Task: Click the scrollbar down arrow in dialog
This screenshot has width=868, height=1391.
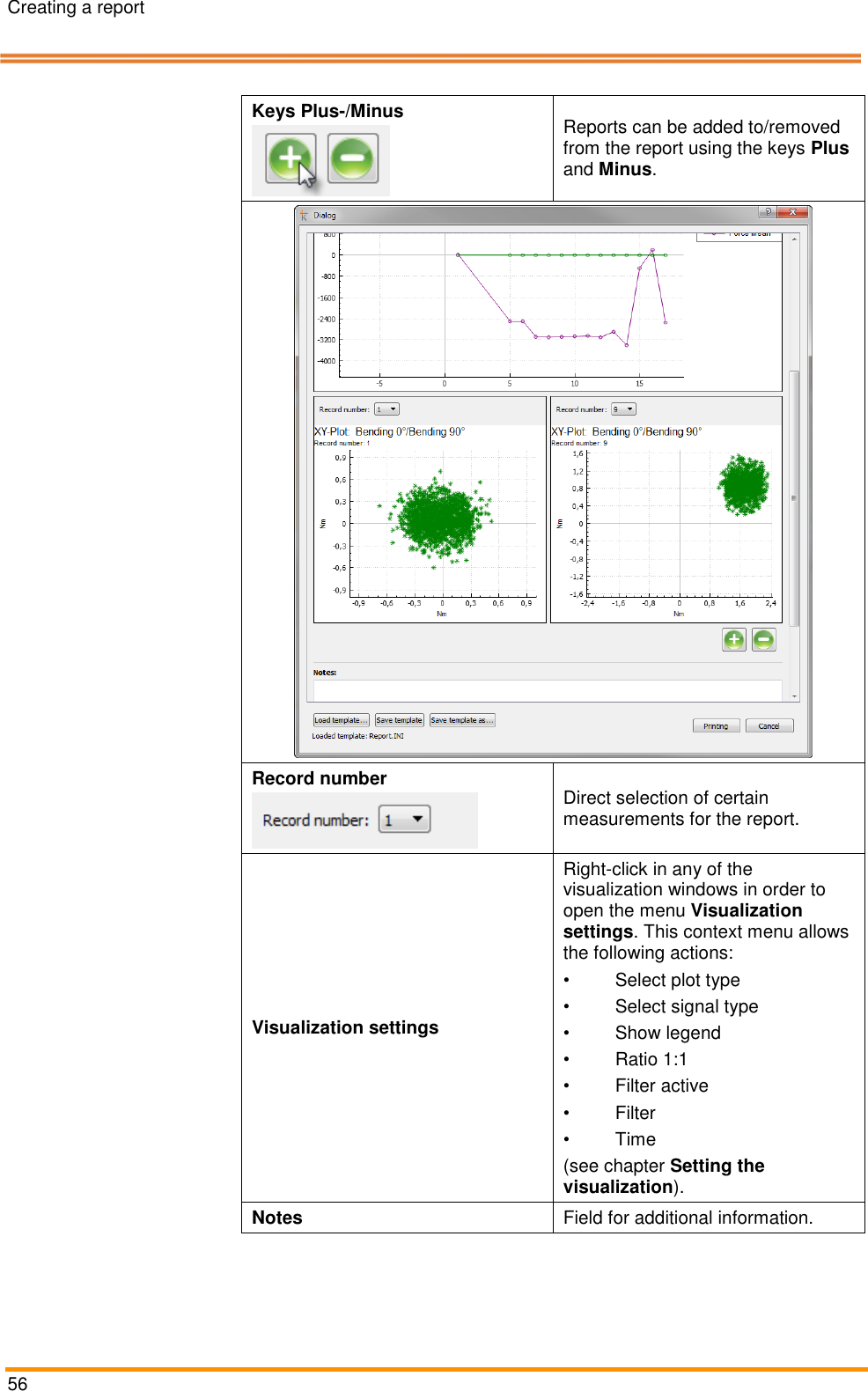Action: tap(794, 695)
